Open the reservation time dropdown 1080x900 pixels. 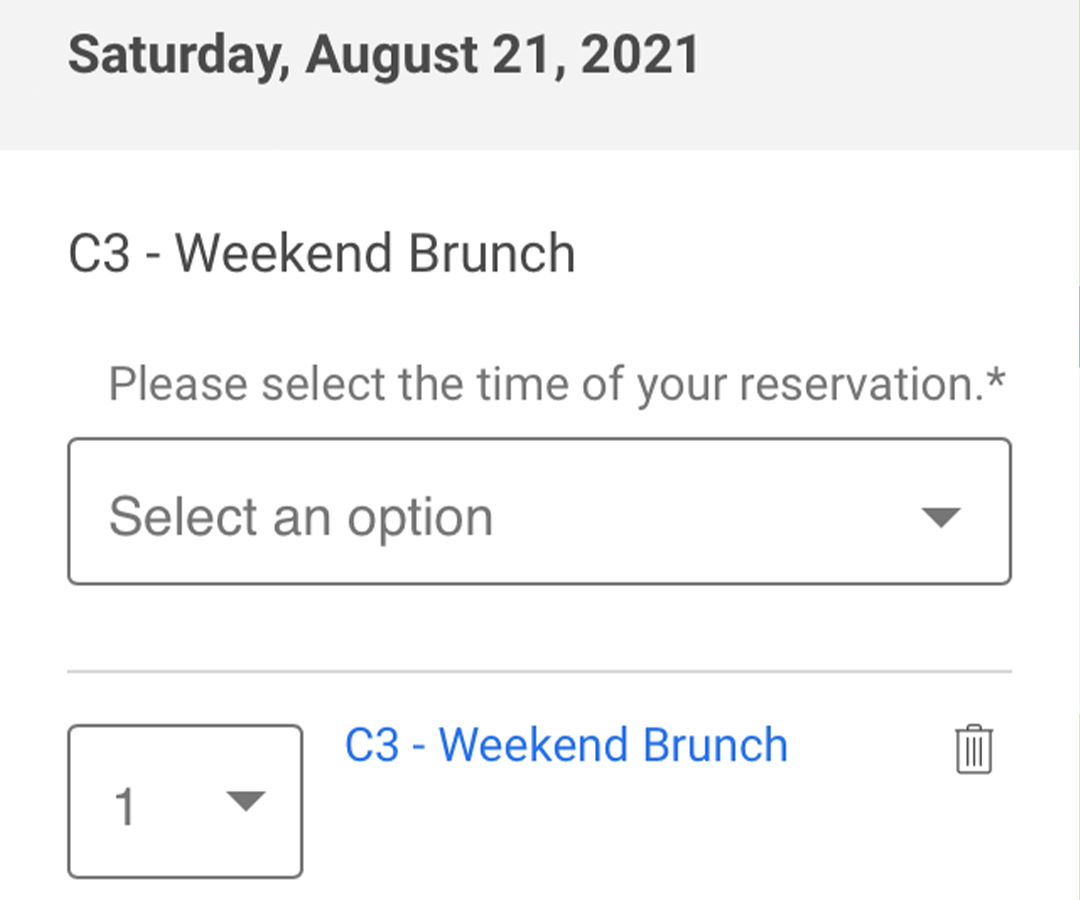(539, 512)
